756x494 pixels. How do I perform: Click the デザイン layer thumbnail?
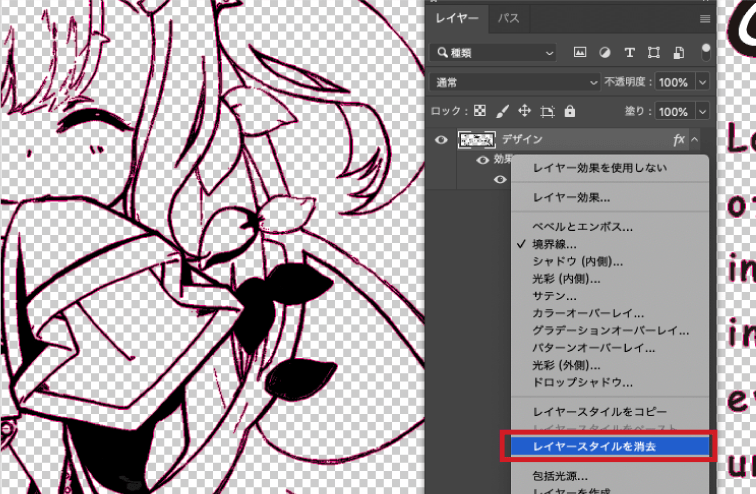[x=477, y=140]
